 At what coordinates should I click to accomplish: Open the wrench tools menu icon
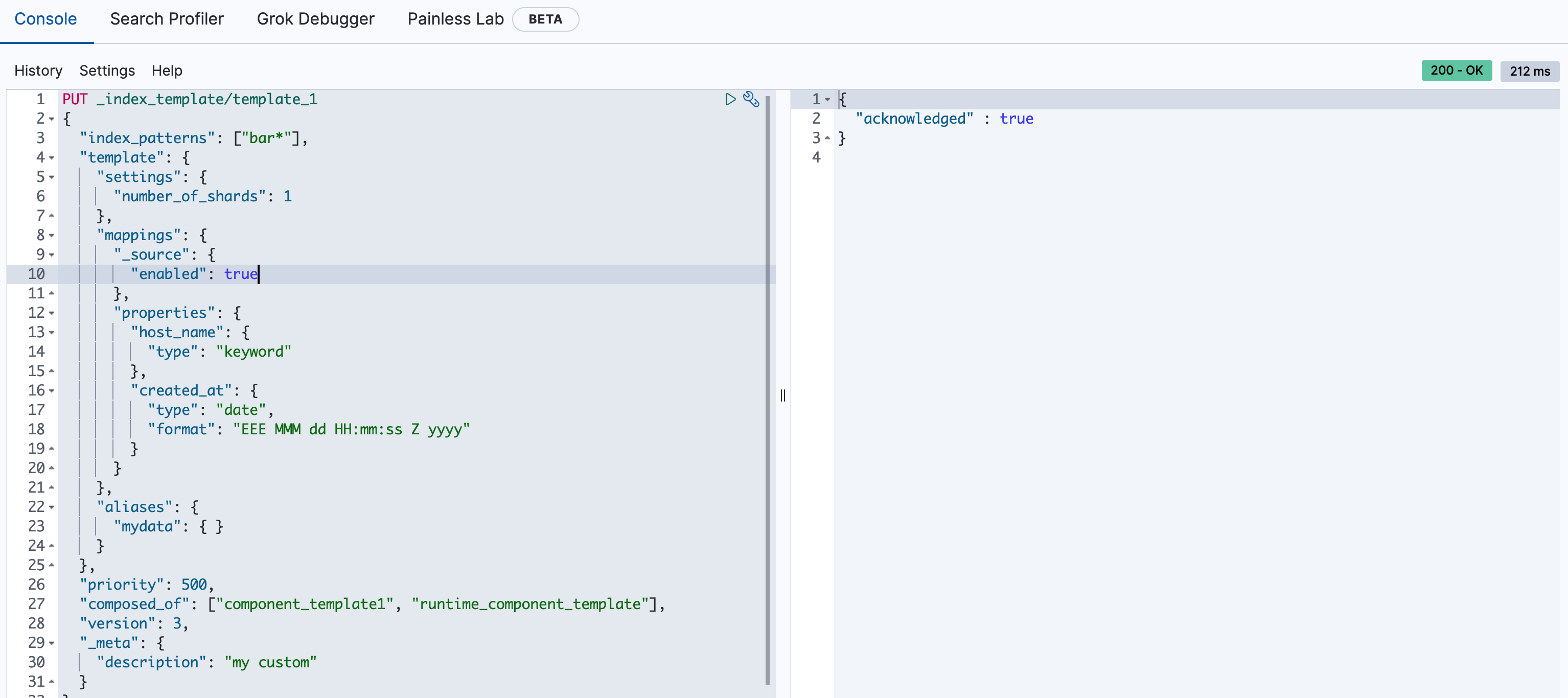tap(751, 99)
